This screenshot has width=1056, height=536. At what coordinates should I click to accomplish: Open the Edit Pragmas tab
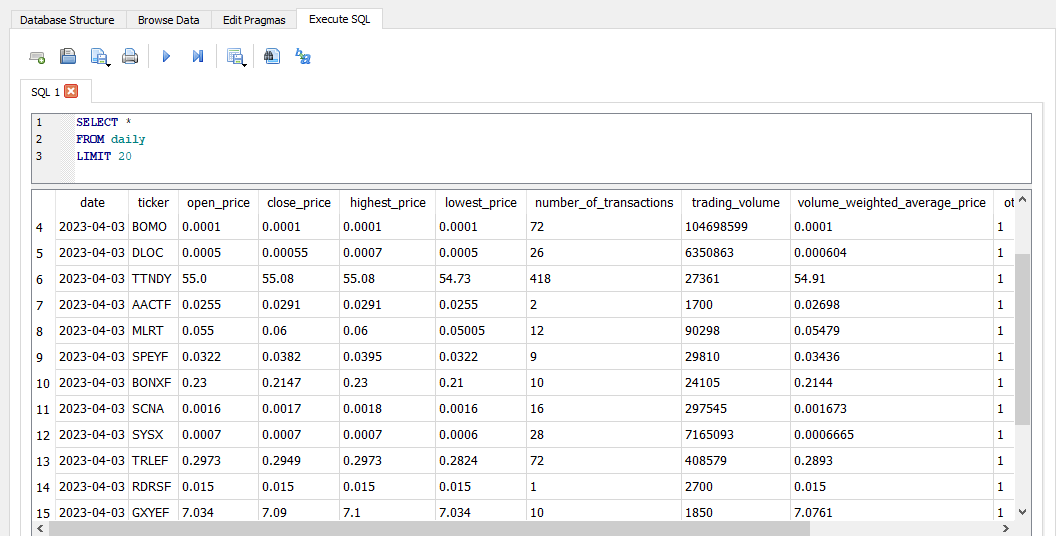click(254, 20)
